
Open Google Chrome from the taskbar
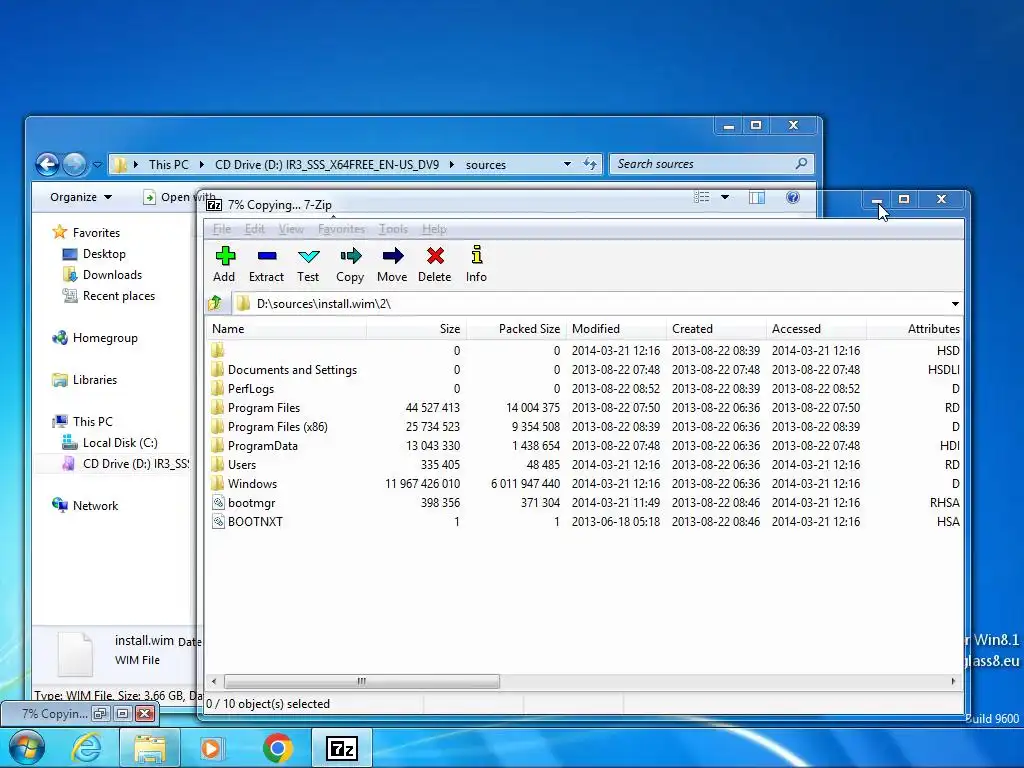(278, 748)
